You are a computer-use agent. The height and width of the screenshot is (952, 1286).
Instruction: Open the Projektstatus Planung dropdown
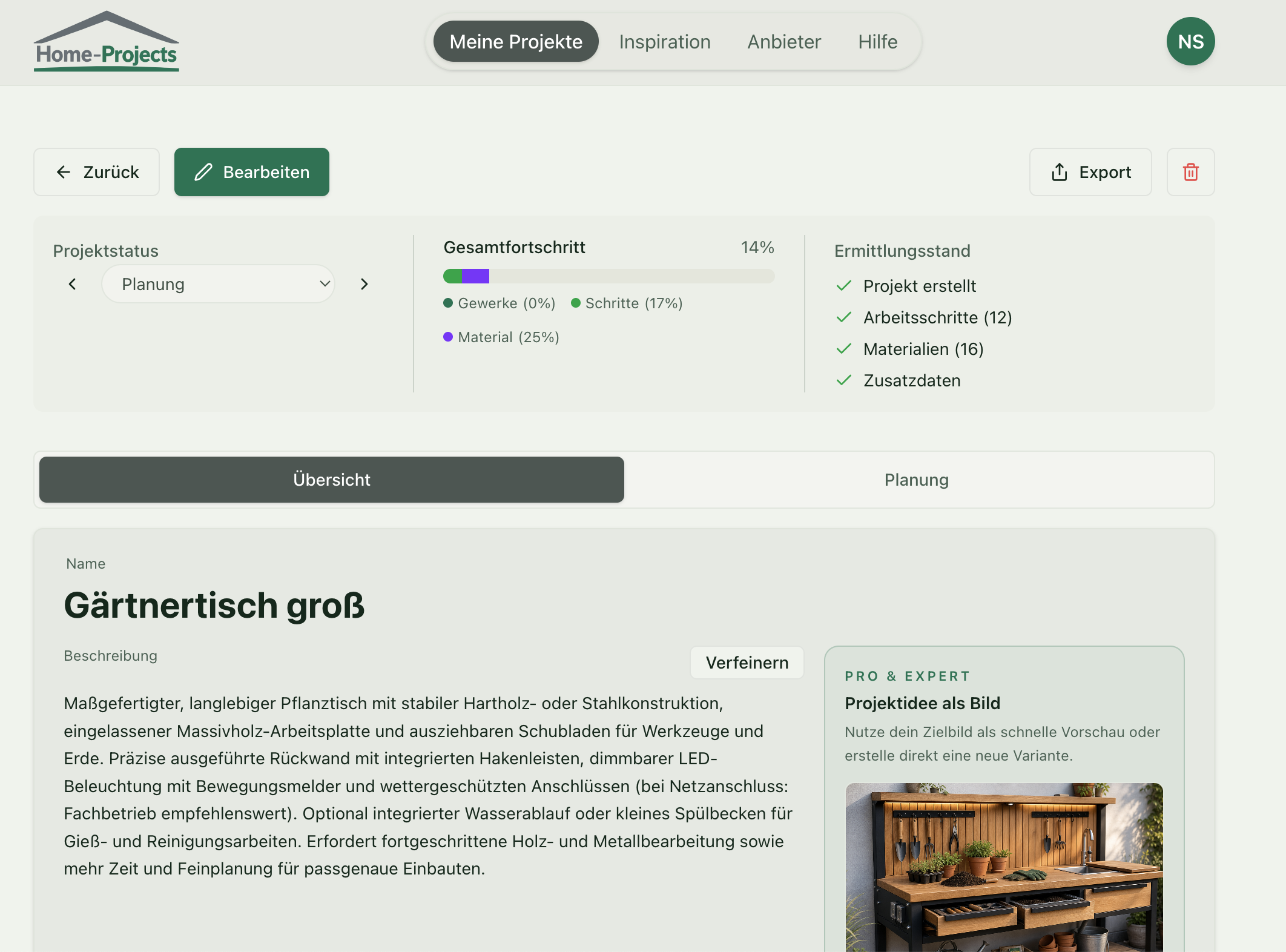tap(218, 284)
